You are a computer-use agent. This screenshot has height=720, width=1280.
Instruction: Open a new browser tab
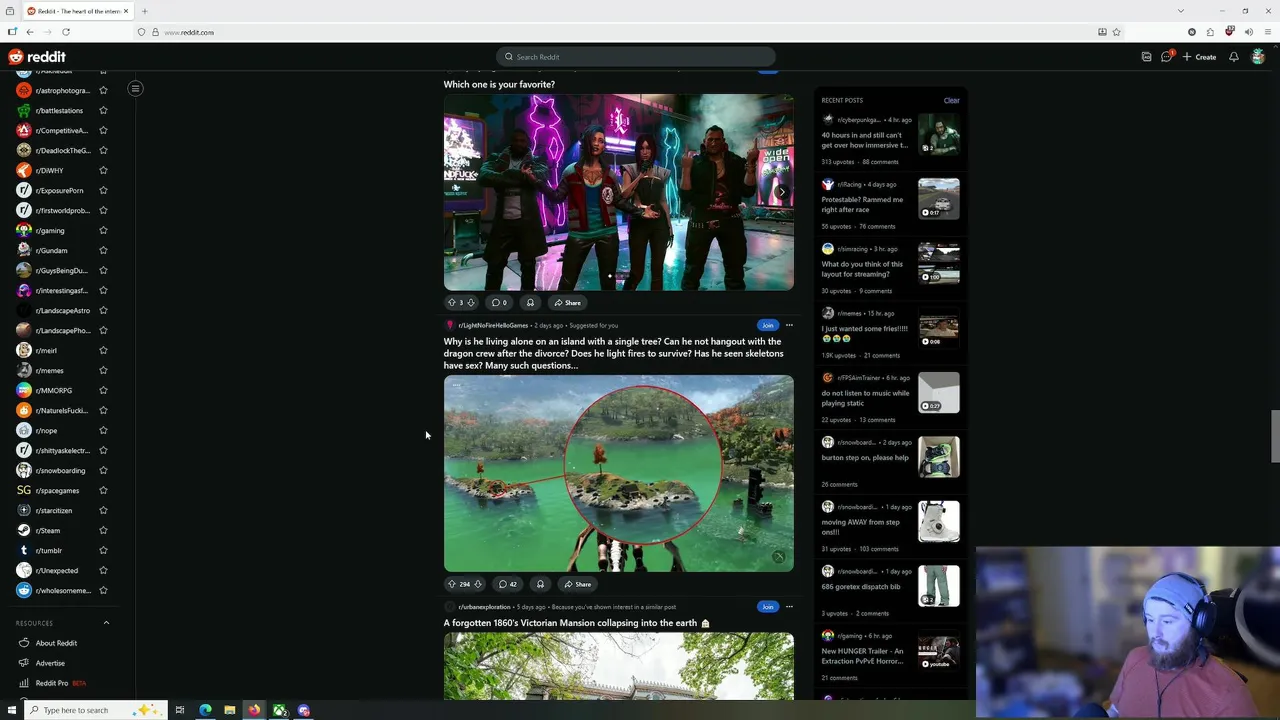point(145,11)
